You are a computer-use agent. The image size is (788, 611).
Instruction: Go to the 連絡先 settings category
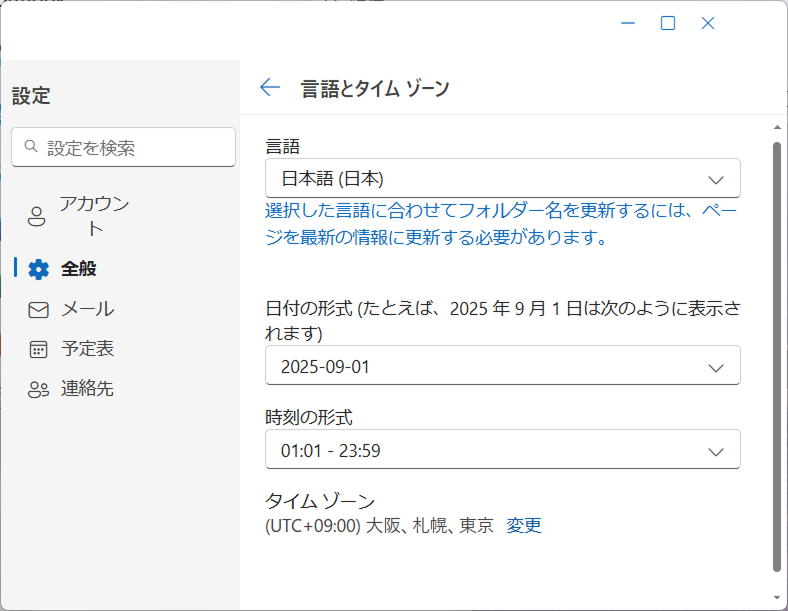coord(88,388)
